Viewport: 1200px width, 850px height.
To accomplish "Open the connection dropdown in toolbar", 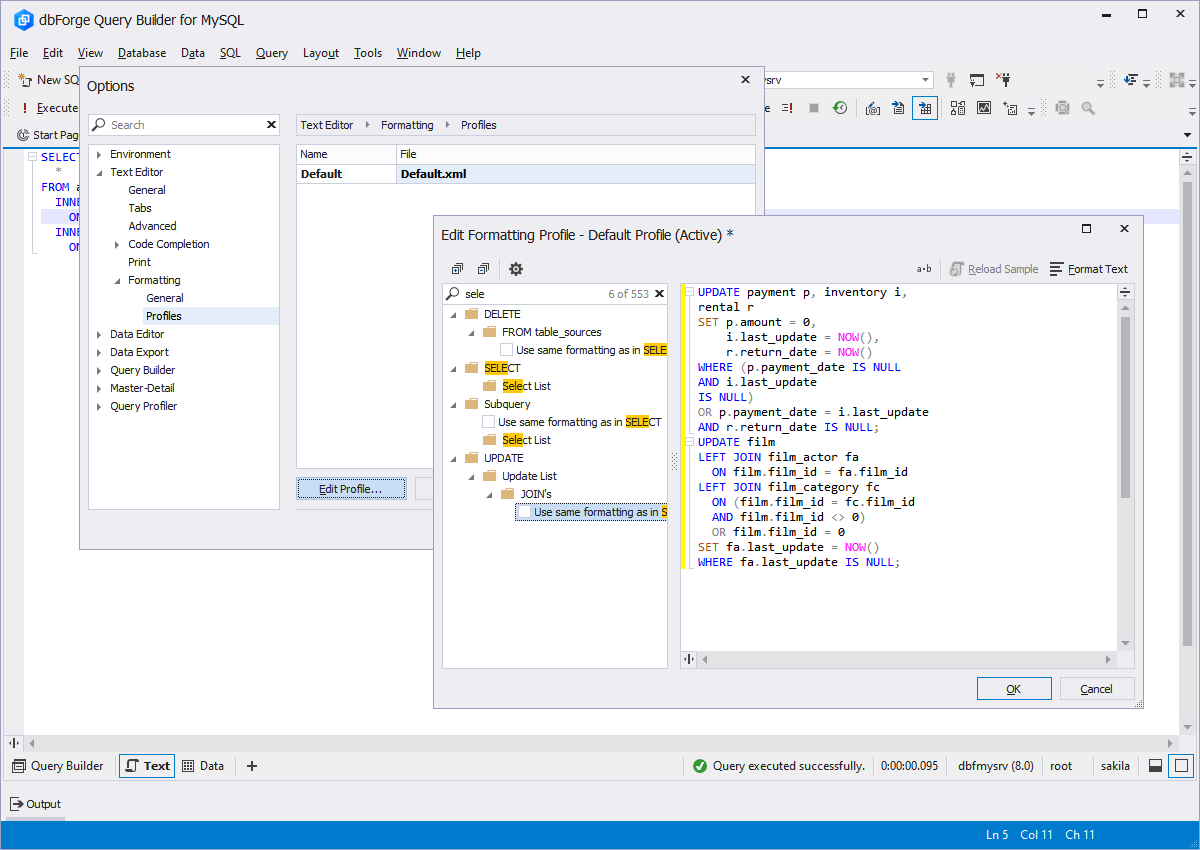I will click(926, 80).
